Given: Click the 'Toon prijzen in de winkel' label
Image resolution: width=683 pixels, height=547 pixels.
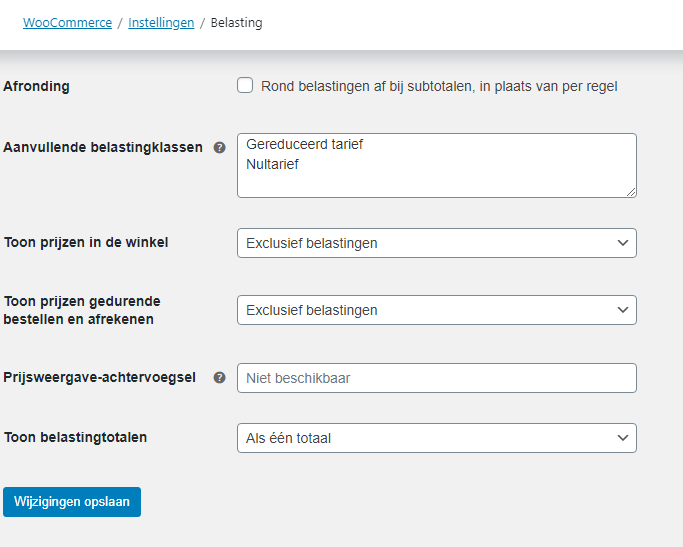Looking at the screenshot, I should click(x=86, y=242).
